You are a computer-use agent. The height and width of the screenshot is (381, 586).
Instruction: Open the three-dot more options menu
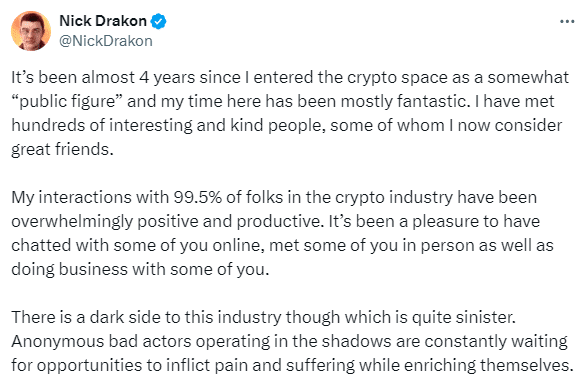pos(567,22)
